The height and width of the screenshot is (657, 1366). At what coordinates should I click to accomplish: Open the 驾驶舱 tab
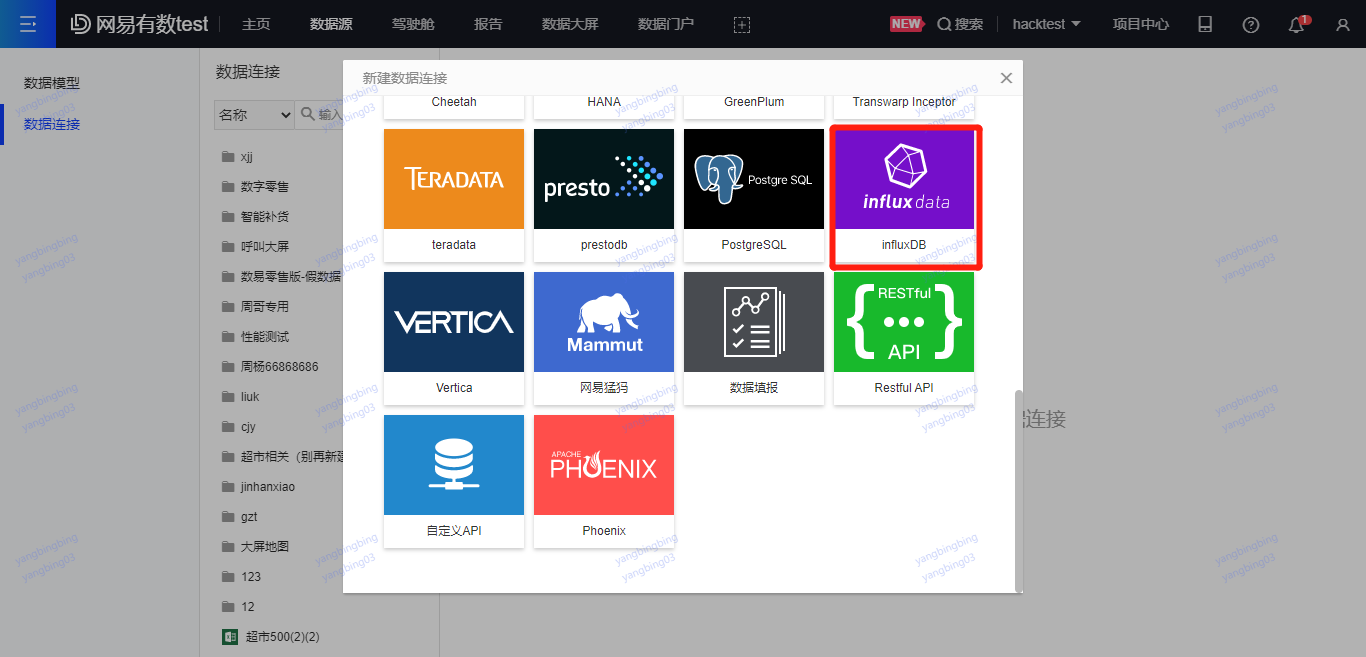[x=413, y=24]
